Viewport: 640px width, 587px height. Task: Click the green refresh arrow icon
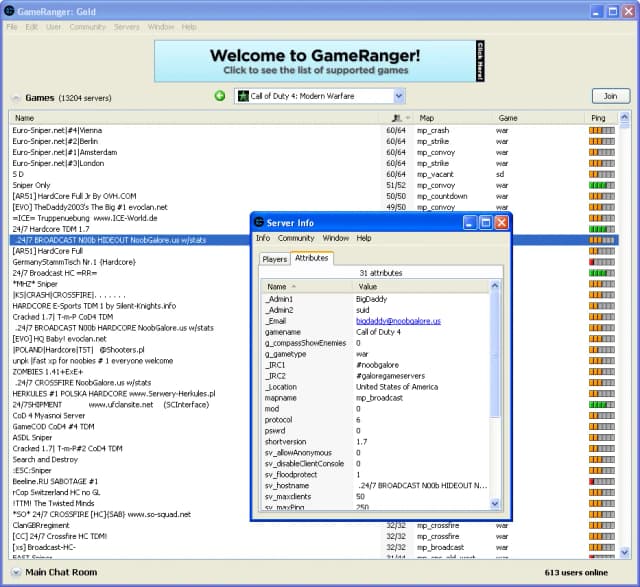(220, 96)
